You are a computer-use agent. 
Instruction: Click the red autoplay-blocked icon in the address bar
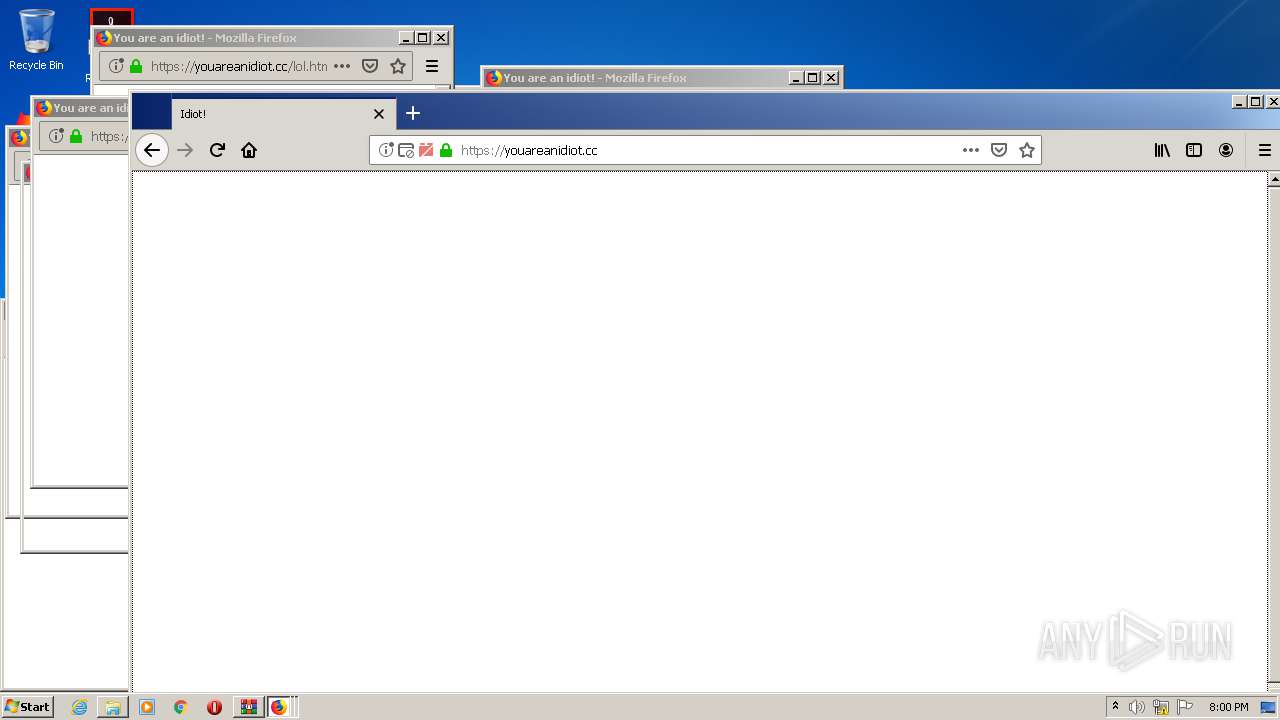coord(426,150)
